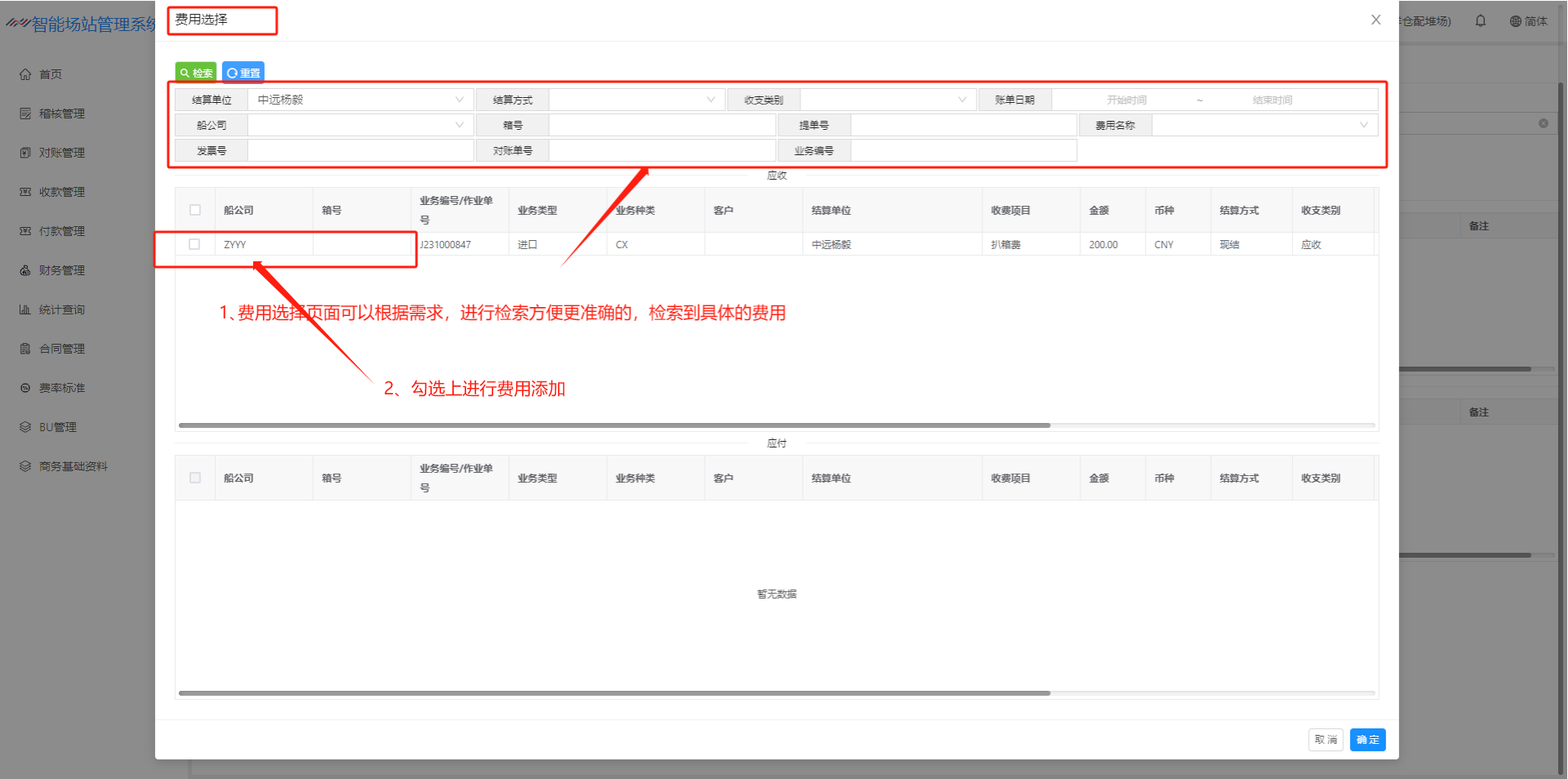Open the 结算单位 dropdown
This screenshot has height=779, width=1568.
(359, 100)
